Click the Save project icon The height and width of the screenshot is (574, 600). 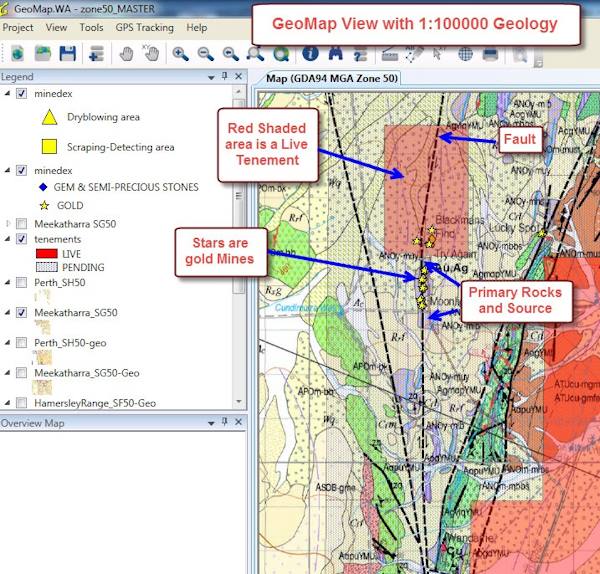68,53
